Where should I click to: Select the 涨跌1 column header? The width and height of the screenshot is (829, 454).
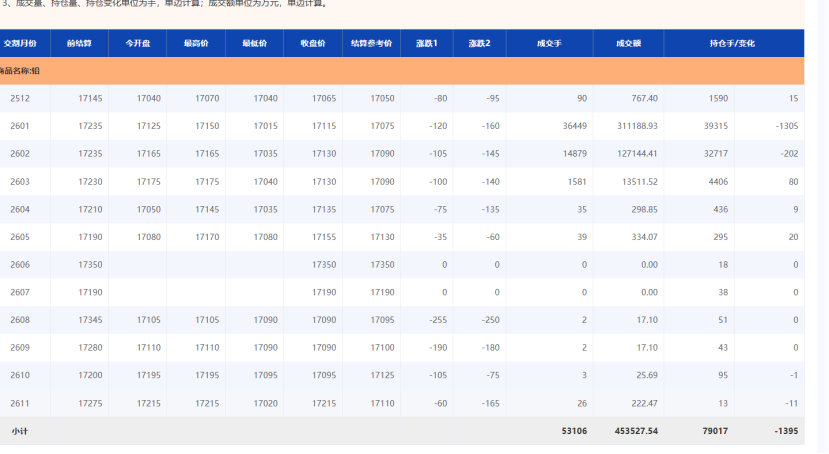[x=427, y=44]
